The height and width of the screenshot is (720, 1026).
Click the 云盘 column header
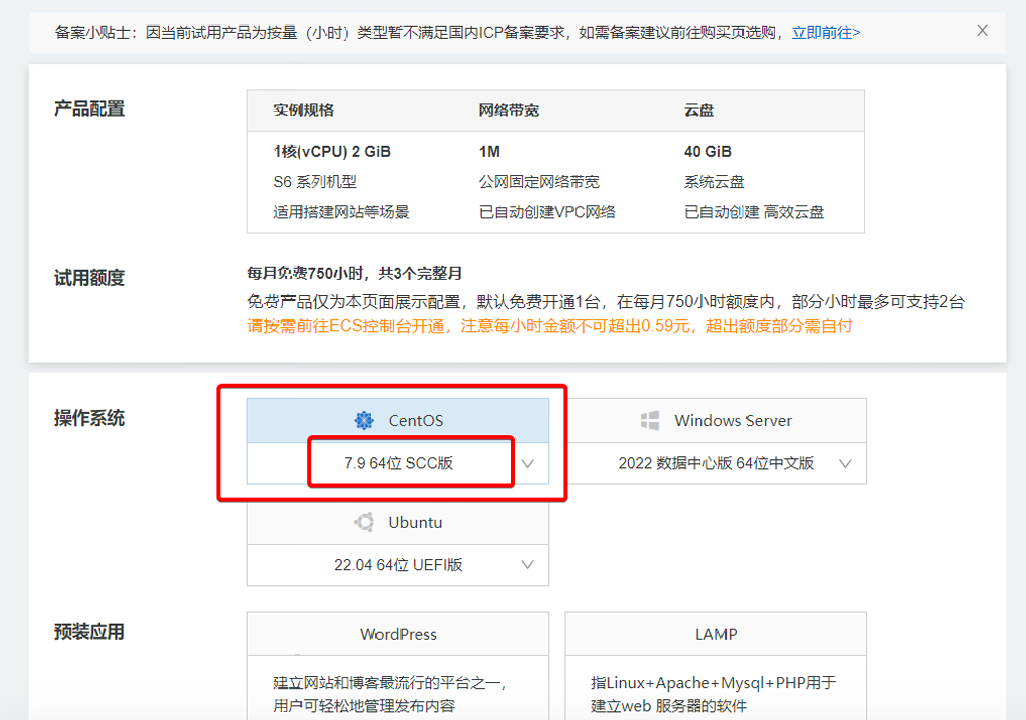point(699,110)
